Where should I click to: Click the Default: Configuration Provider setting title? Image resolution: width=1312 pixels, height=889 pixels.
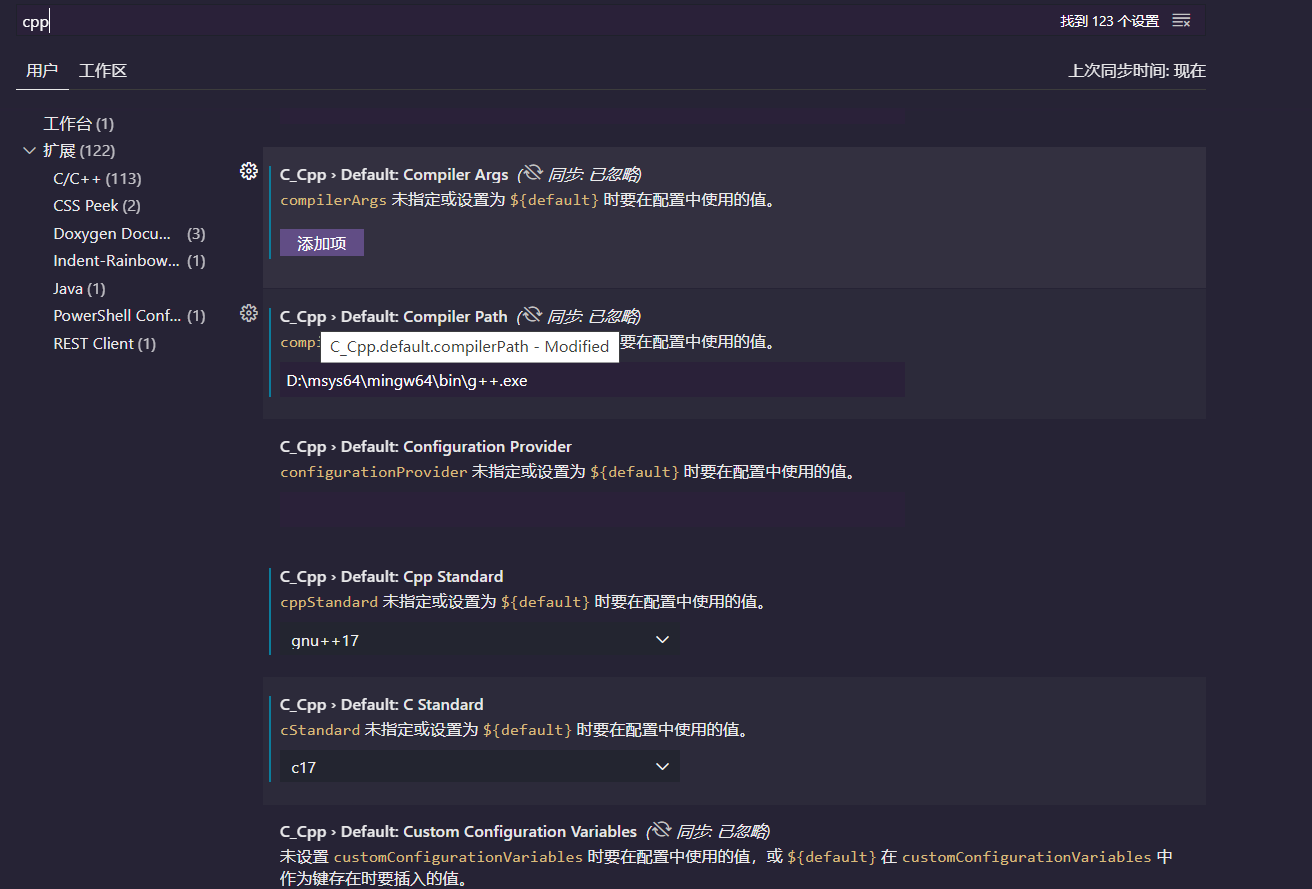point(426,446)
